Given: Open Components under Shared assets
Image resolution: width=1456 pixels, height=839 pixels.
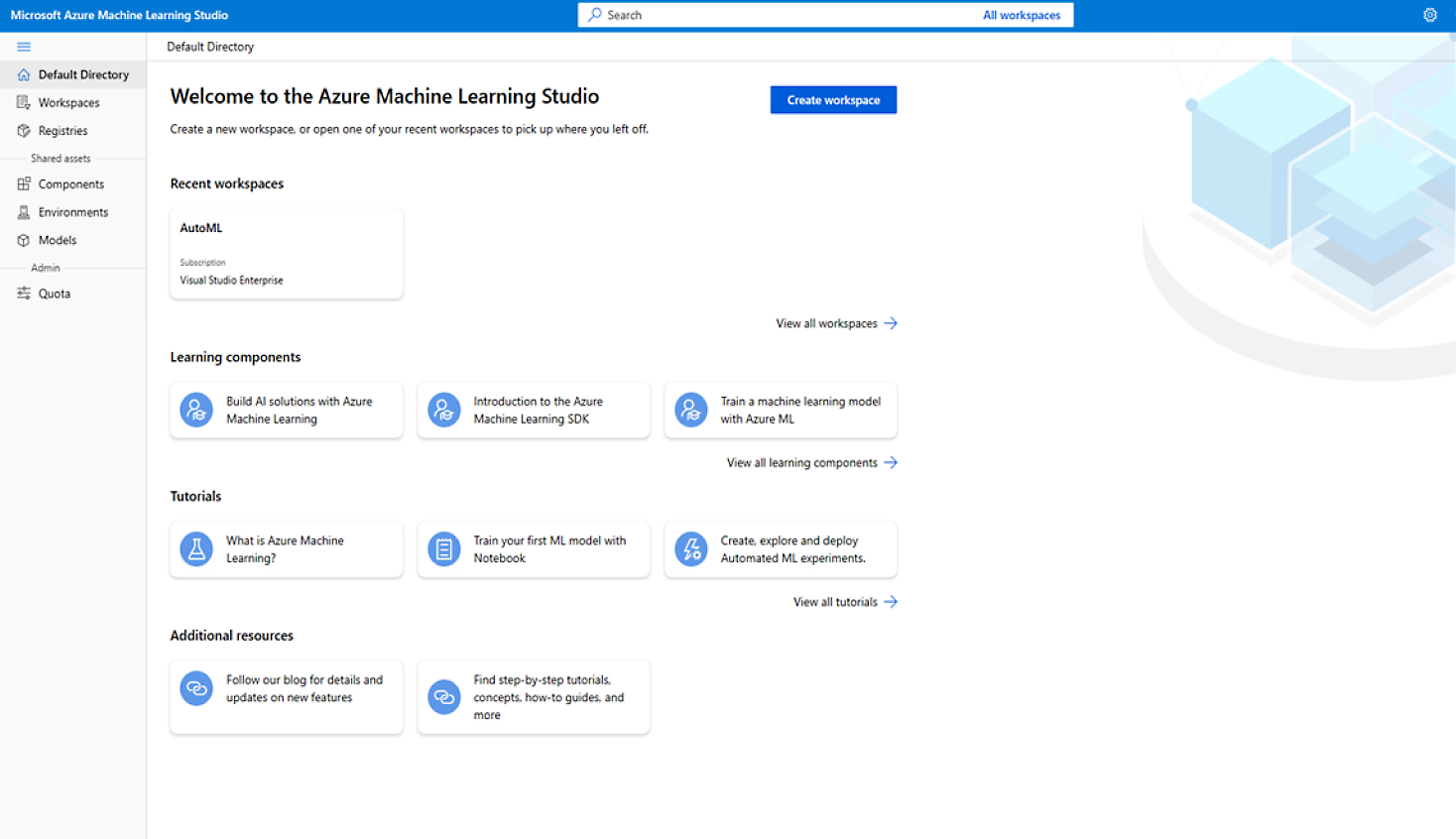Looking at the screenshot, I should (x=70, y=183).
